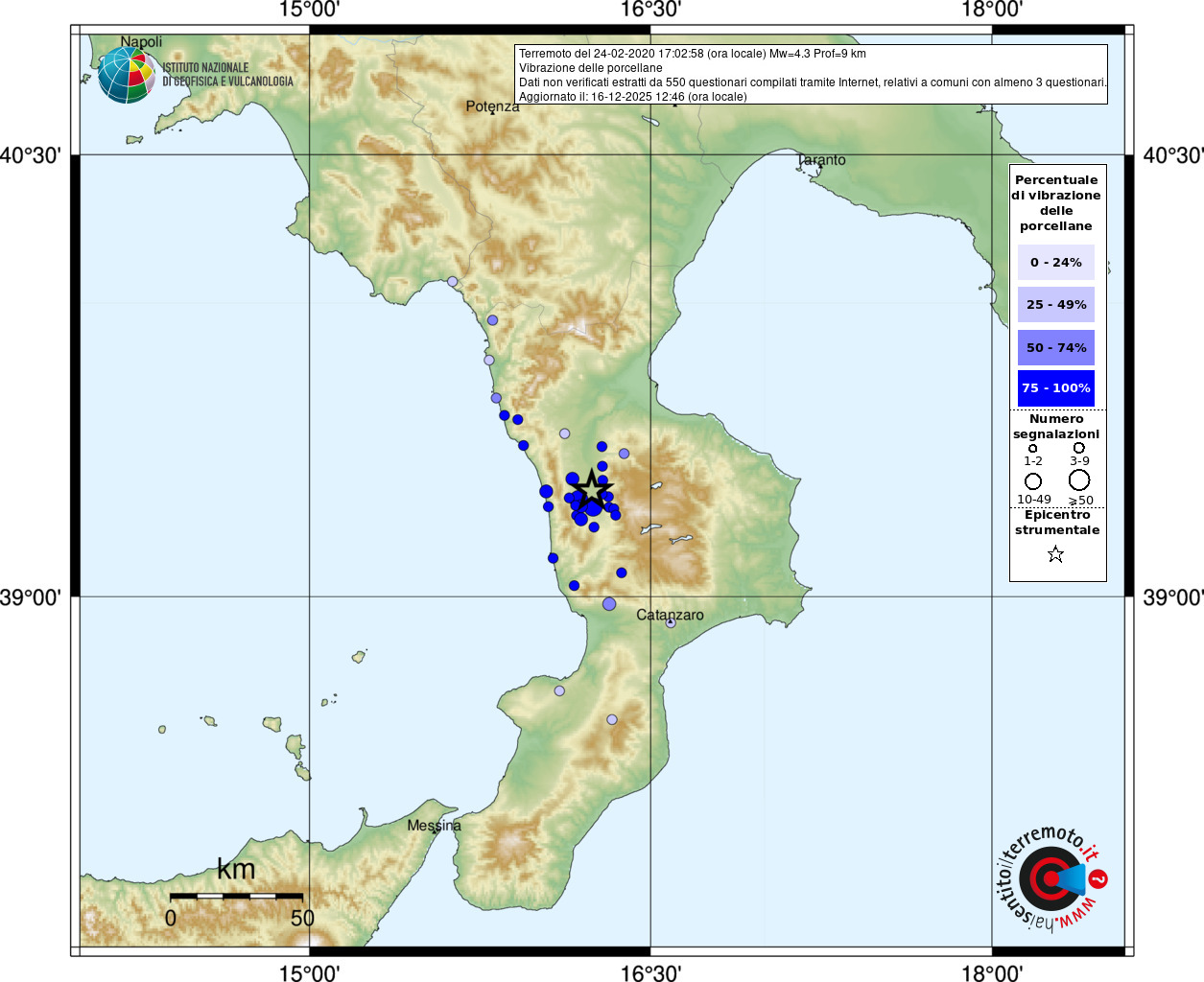
Task: Click the Potenza city label
Action: click(x=492, y=106)
